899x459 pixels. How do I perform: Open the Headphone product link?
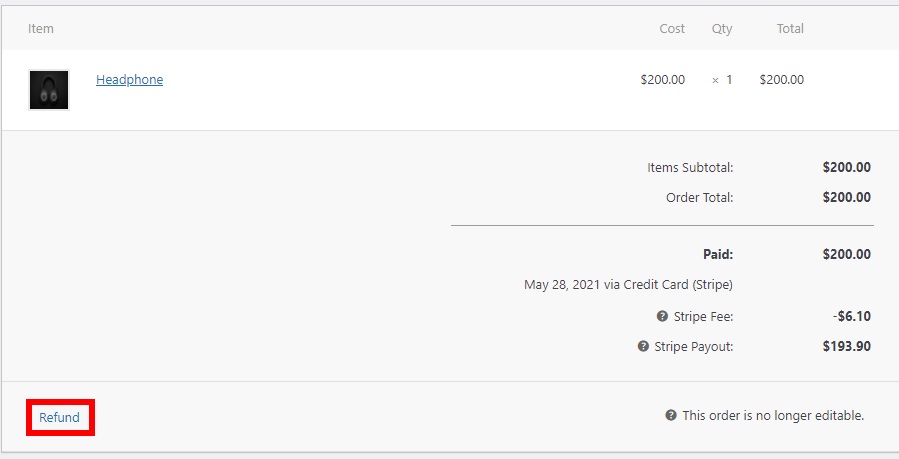[x=129, y=80]
